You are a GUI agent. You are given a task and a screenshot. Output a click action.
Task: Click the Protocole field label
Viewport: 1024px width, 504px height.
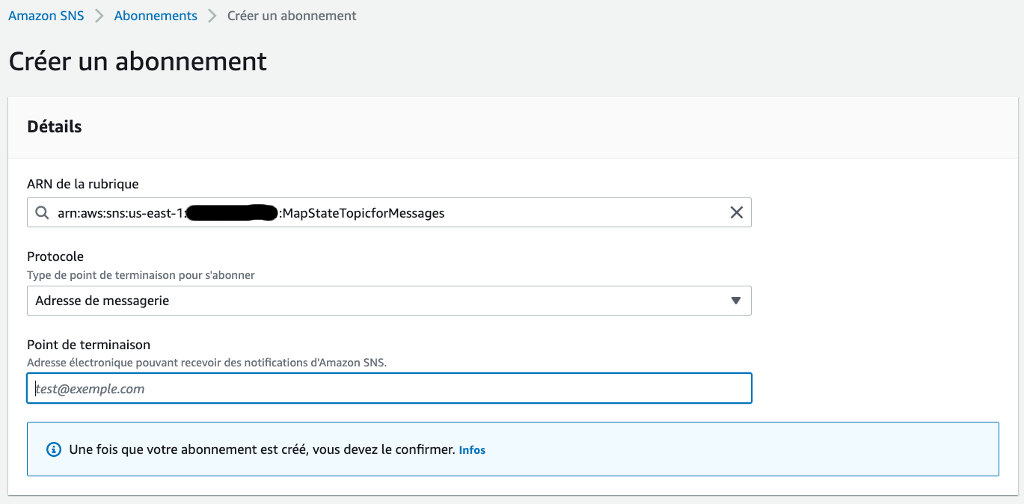(56, 257)
